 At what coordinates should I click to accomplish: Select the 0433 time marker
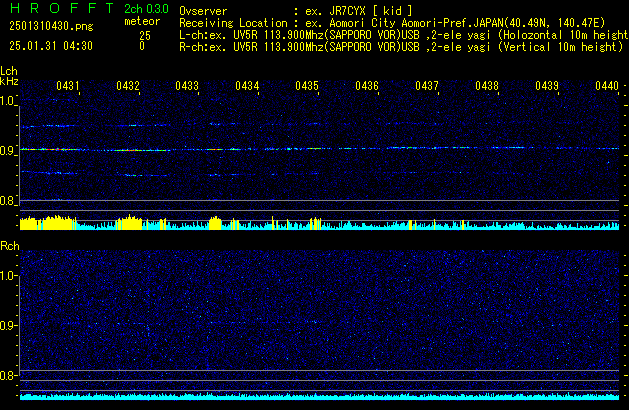(187, 86)
